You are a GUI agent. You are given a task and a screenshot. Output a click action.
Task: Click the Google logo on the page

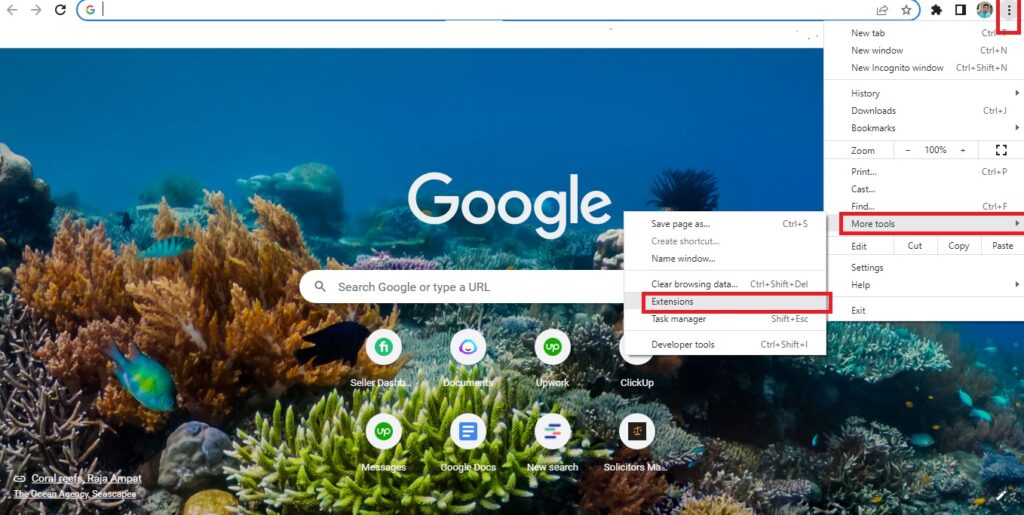pyautogui.click(x=509, y=204)
